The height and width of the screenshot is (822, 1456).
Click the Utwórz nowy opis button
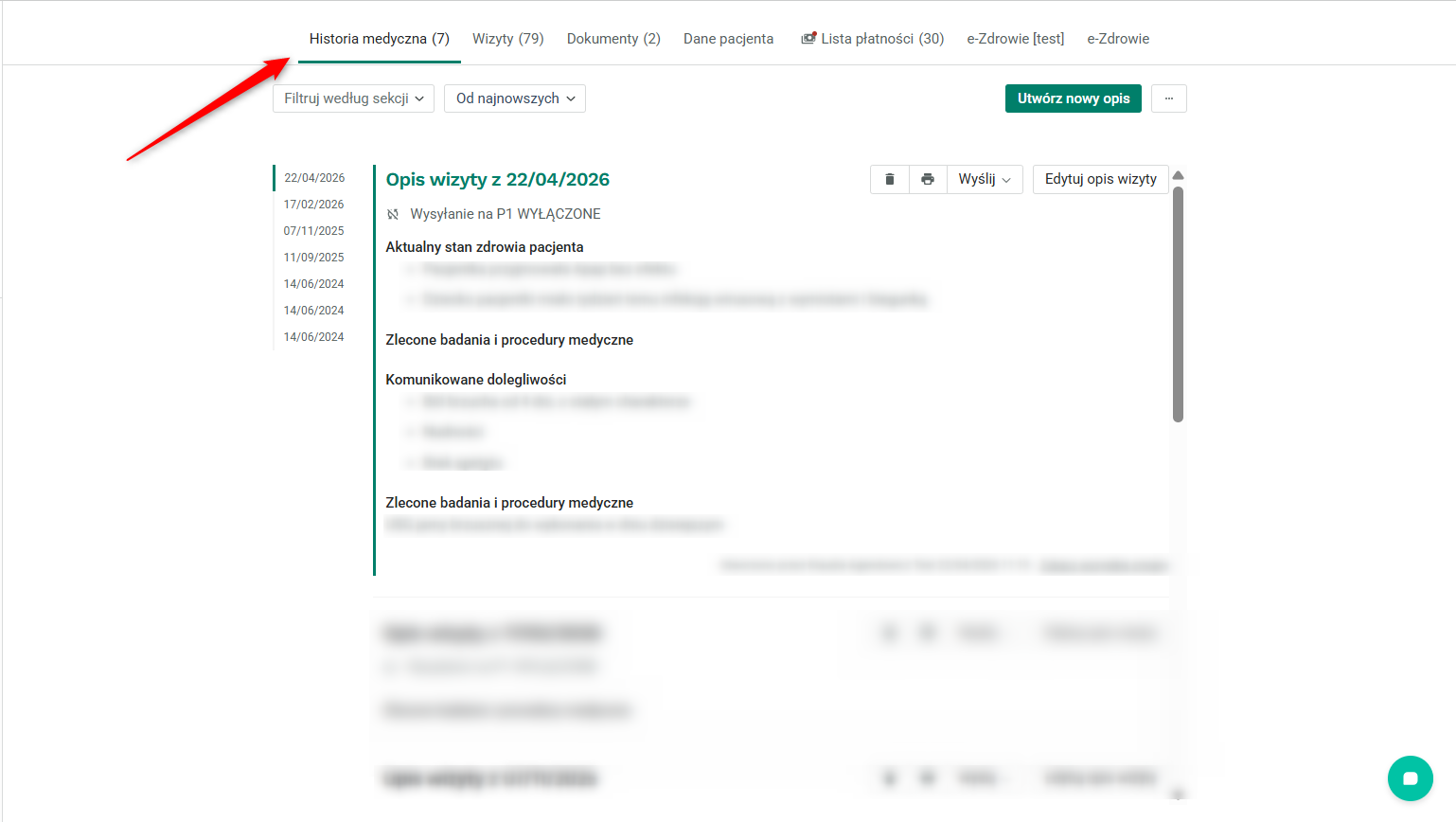point(1074,98)
